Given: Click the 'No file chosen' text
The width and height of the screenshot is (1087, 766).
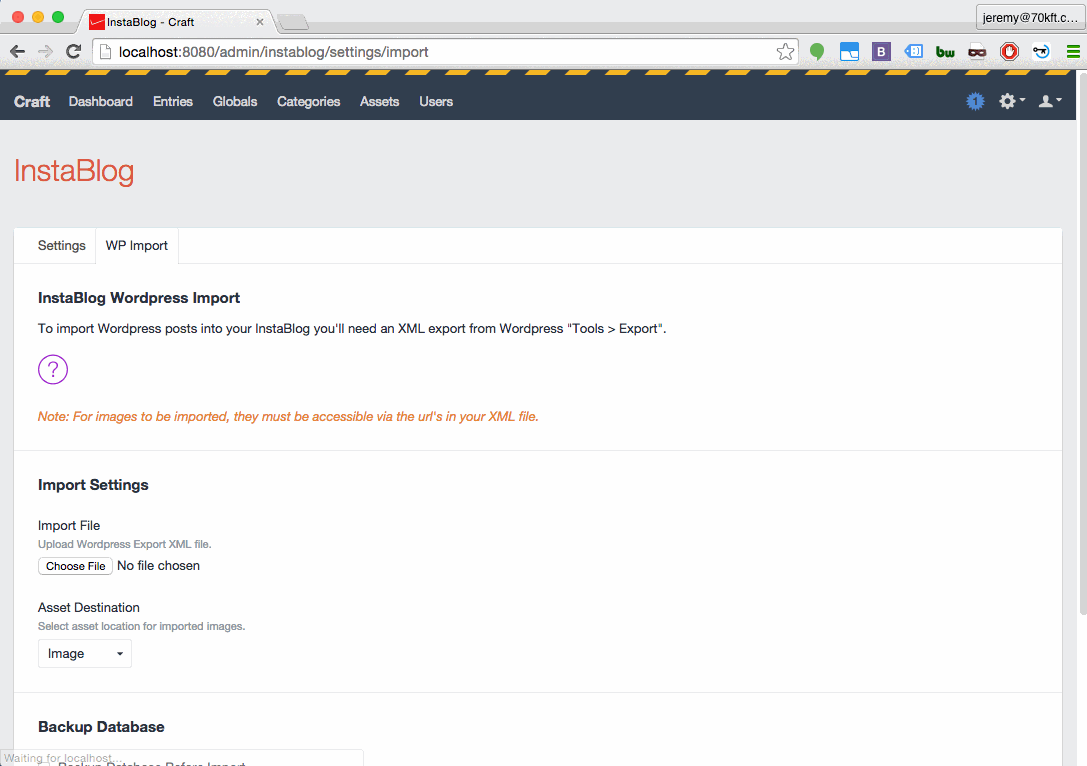Looking at the screenshot, I should (158, 566).
